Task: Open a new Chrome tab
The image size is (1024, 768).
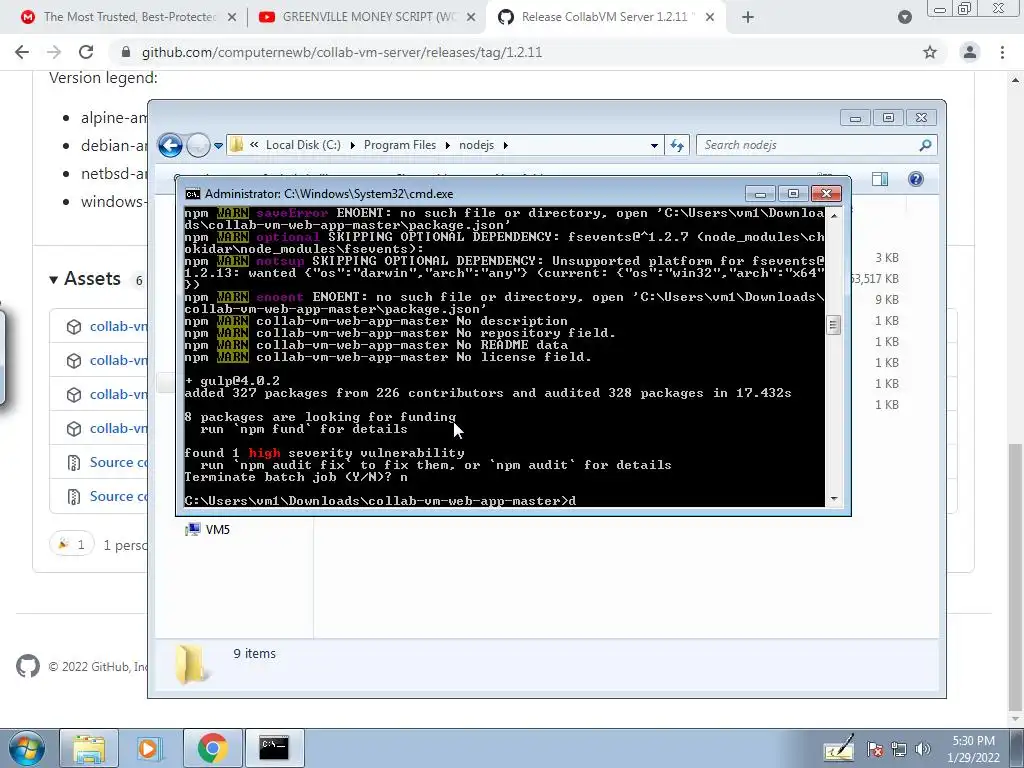Action: [x=748, y=17]
